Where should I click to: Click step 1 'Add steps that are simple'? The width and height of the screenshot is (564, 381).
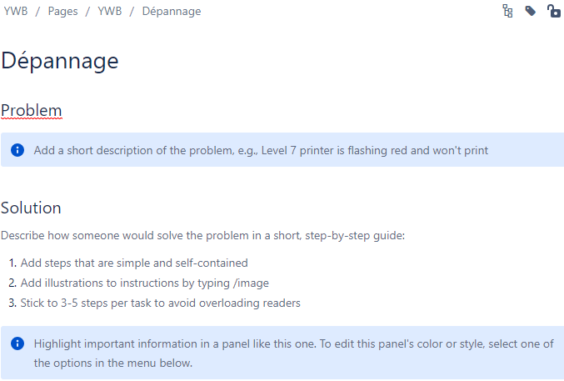pyautogui.click(x=134, y=263)
